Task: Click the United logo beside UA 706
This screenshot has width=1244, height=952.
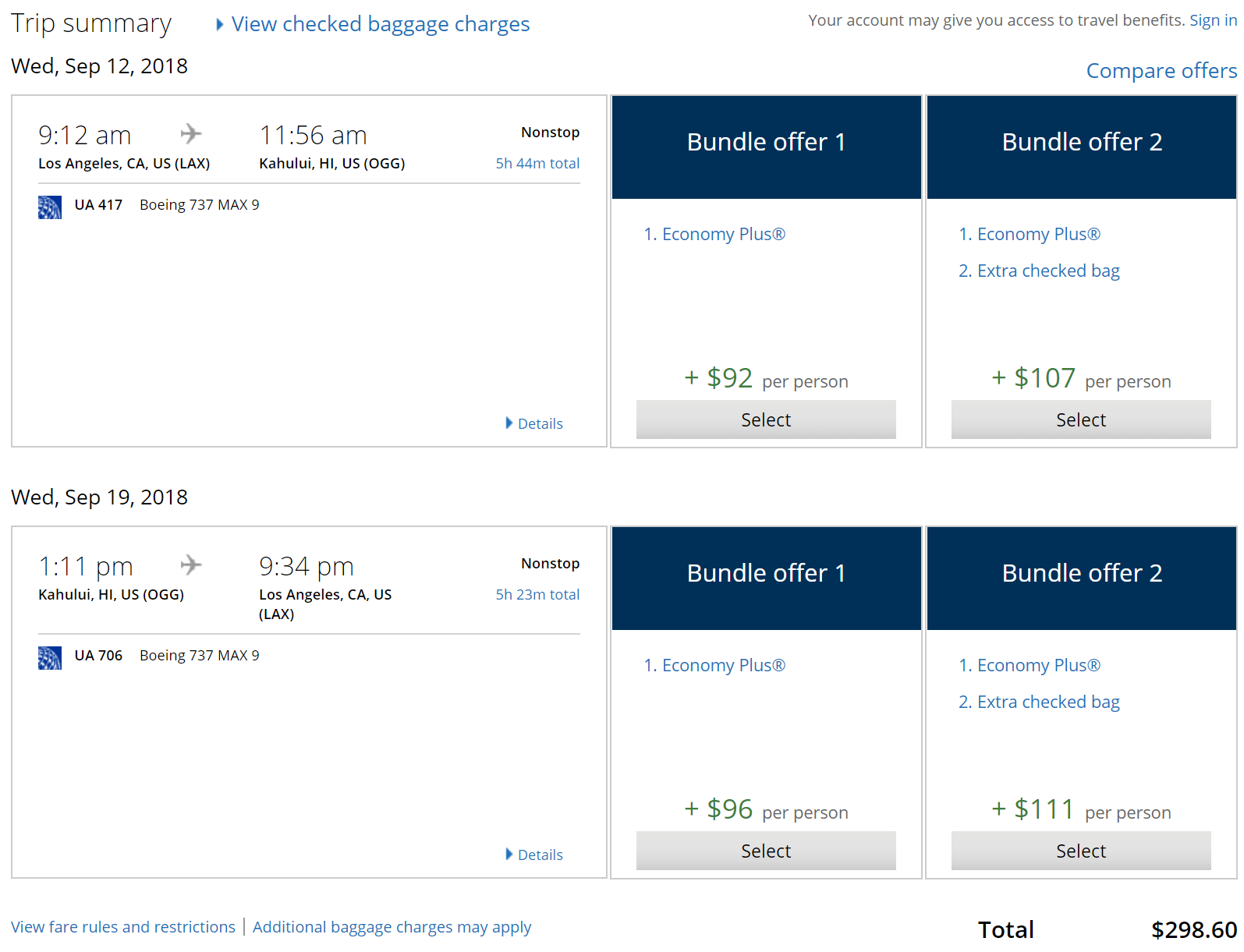Action: pyautogui.click(x=50, y=657)
